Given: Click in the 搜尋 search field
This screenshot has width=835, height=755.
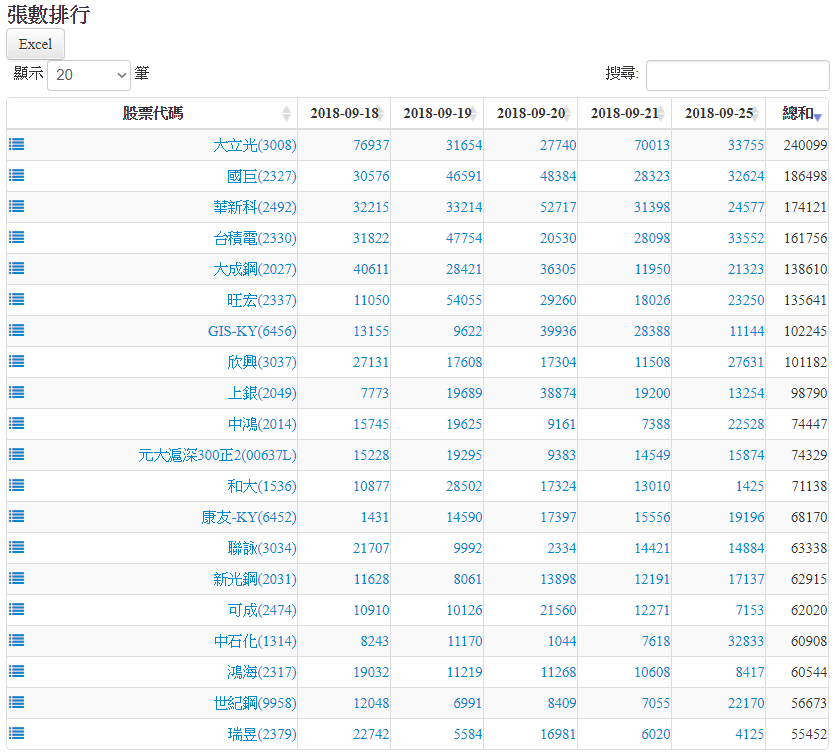Looking at the screenshot, I should (x=737, y=75).
